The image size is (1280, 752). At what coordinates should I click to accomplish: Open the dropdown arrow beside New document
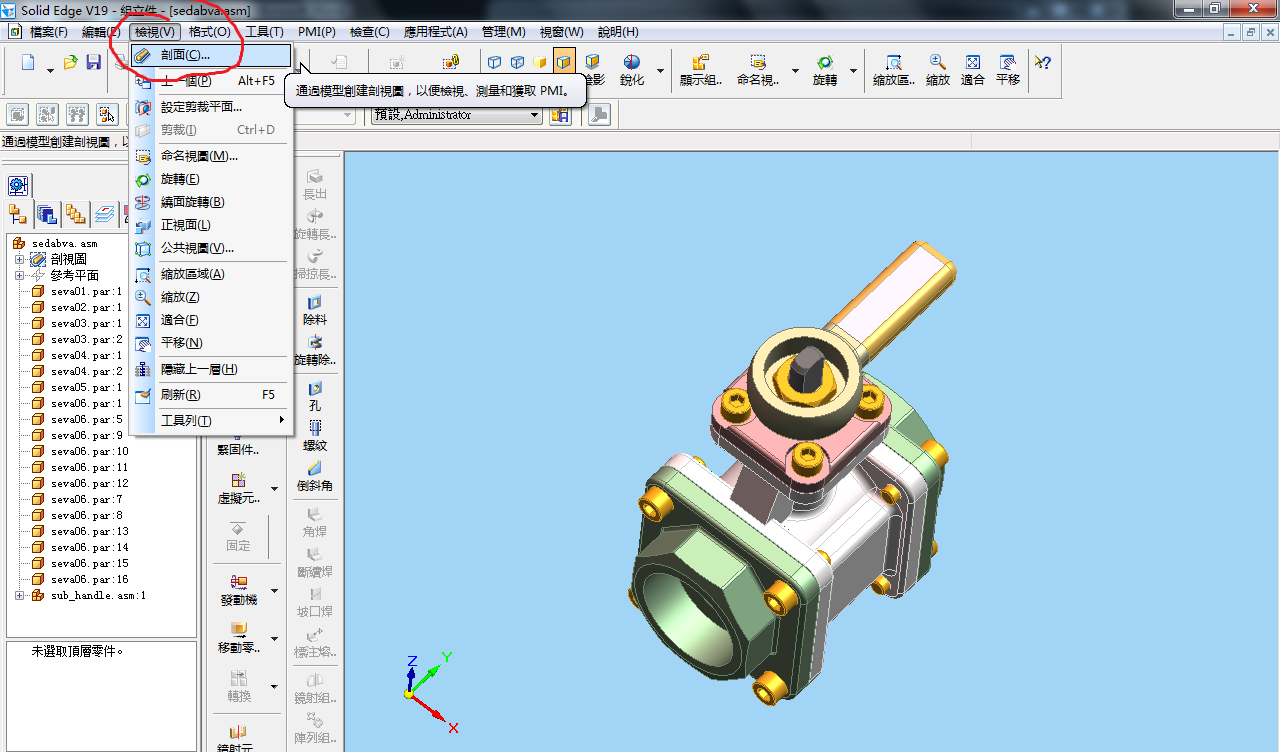click(50, 71)
